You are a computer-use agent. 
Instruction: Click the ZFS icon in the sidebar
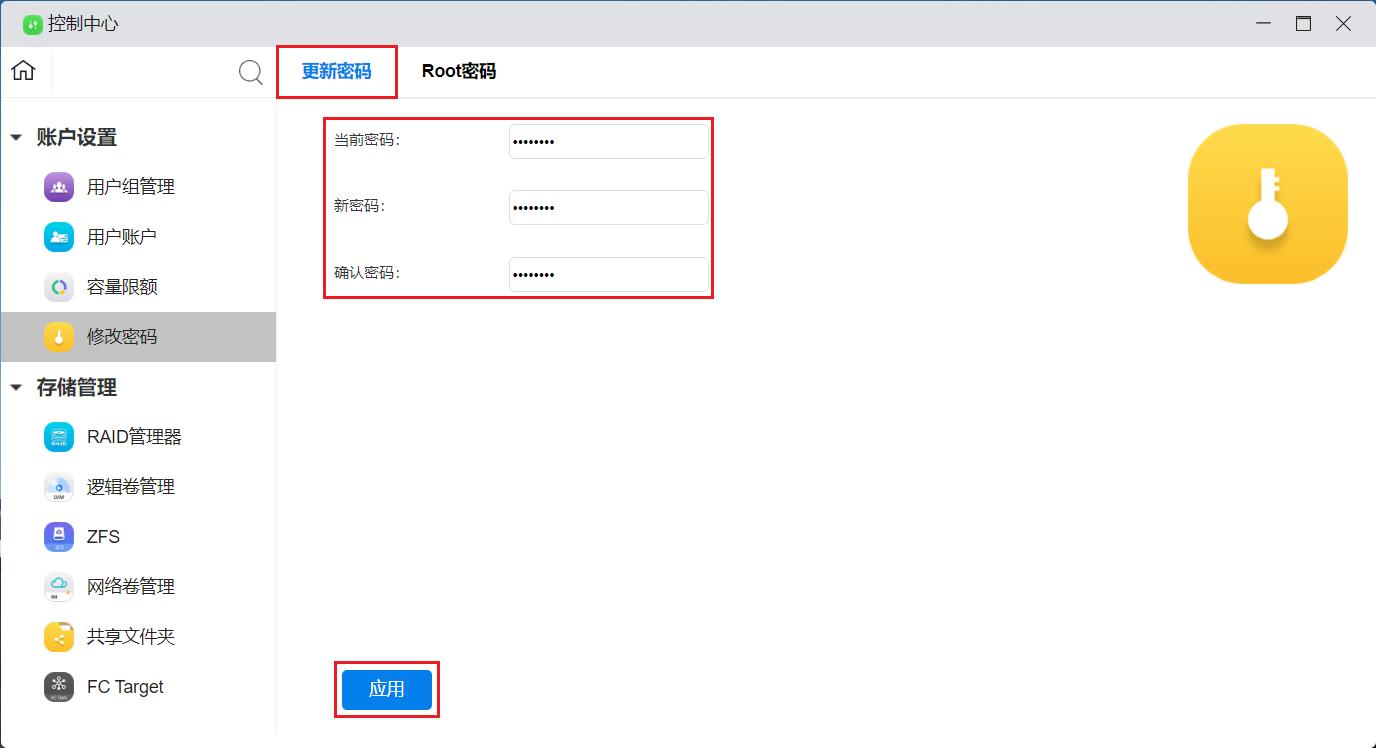(59, 537)
